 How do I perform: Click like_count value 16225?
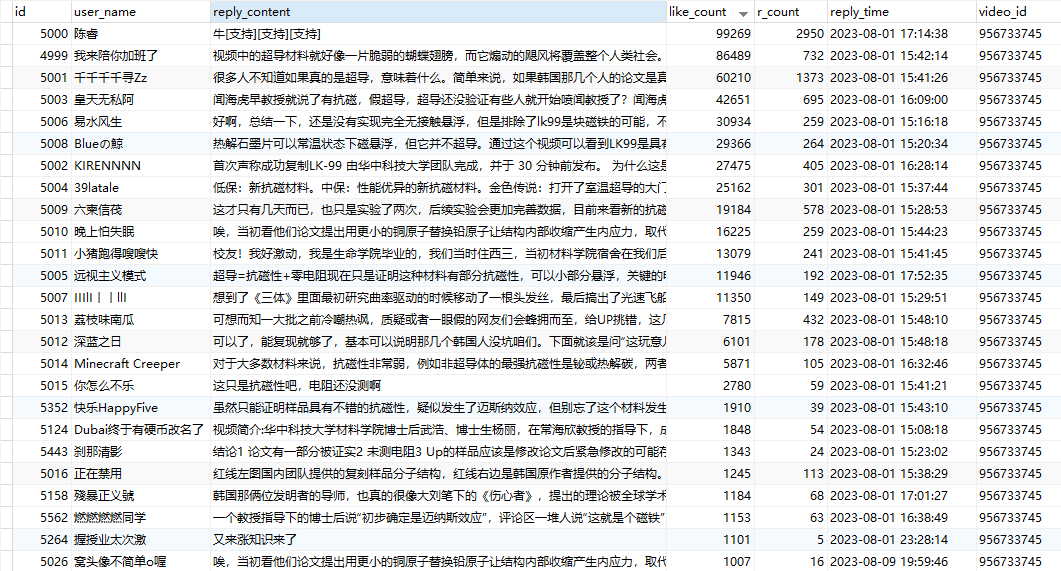pyautogui.click(x=733, y=231)
